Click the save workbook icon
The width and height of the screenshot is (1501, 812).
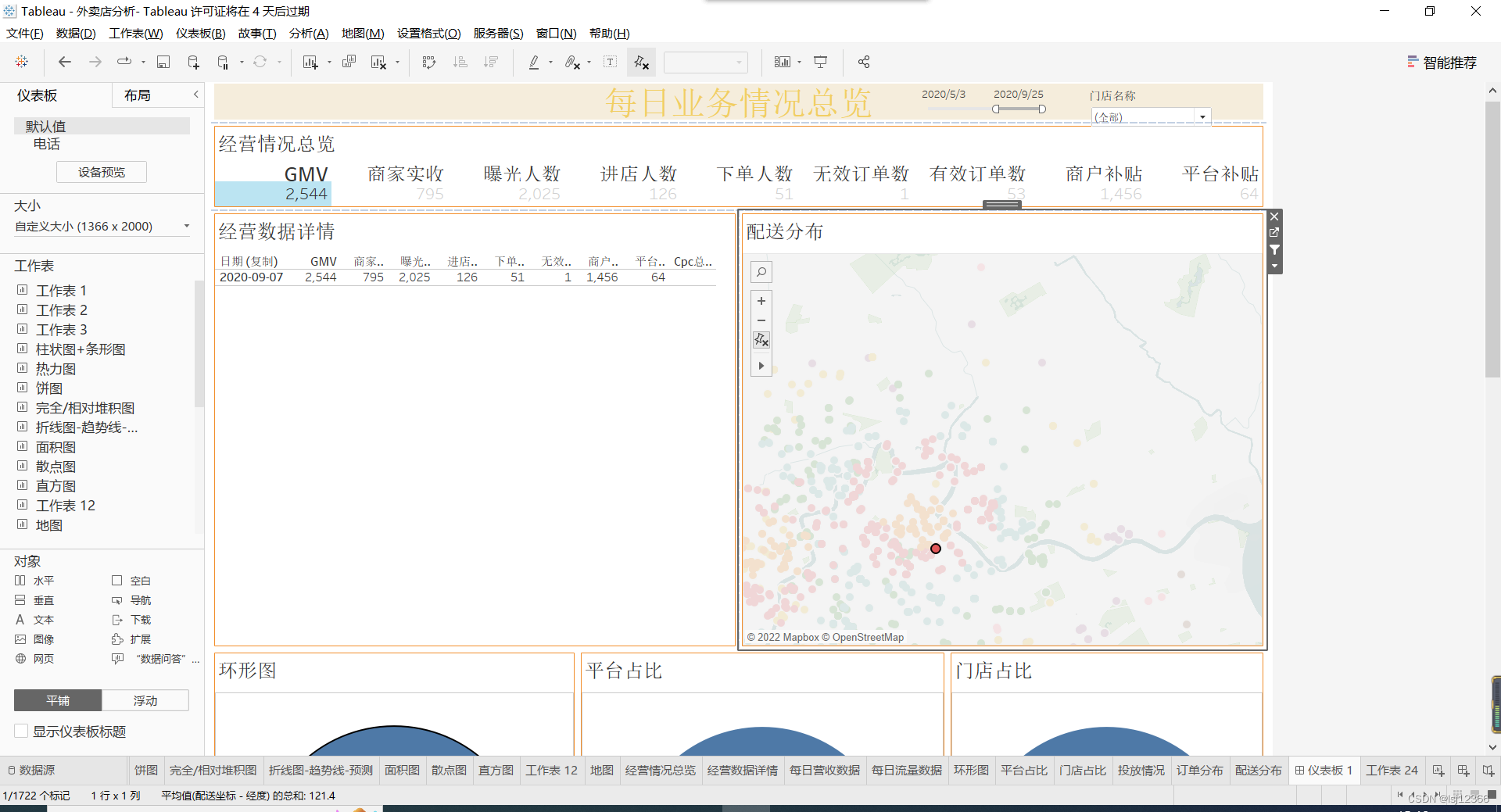click(163, 62)
